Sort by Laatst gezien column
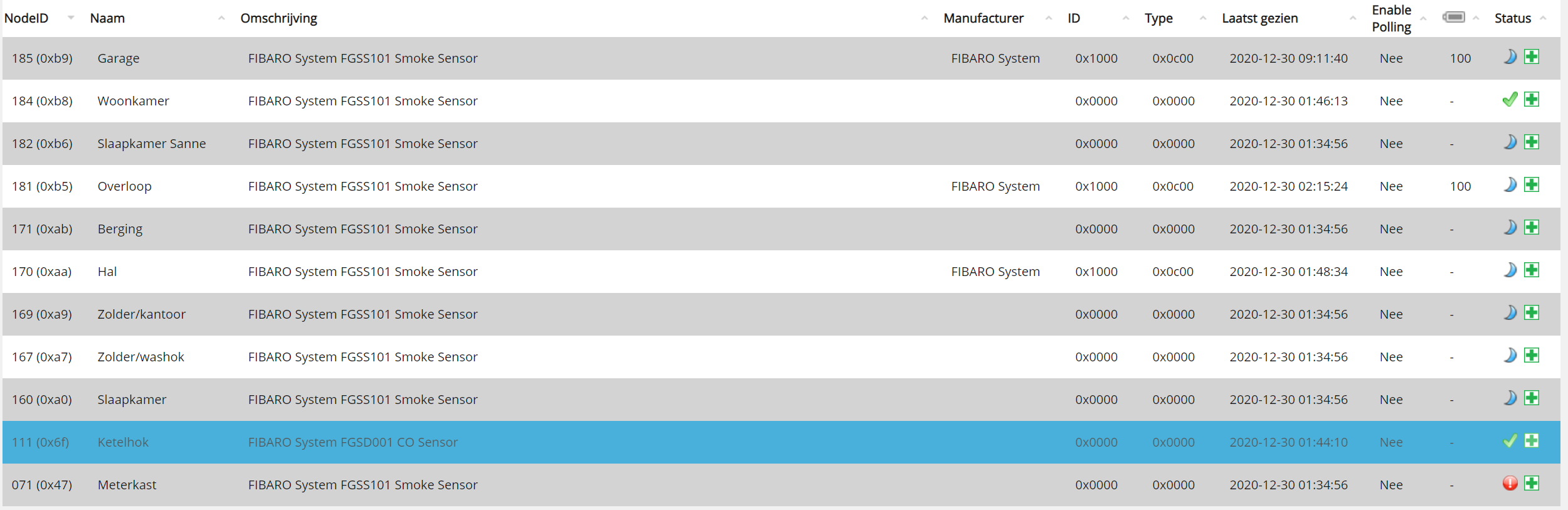1568x510 pixels. click(x=1259, y=18)
